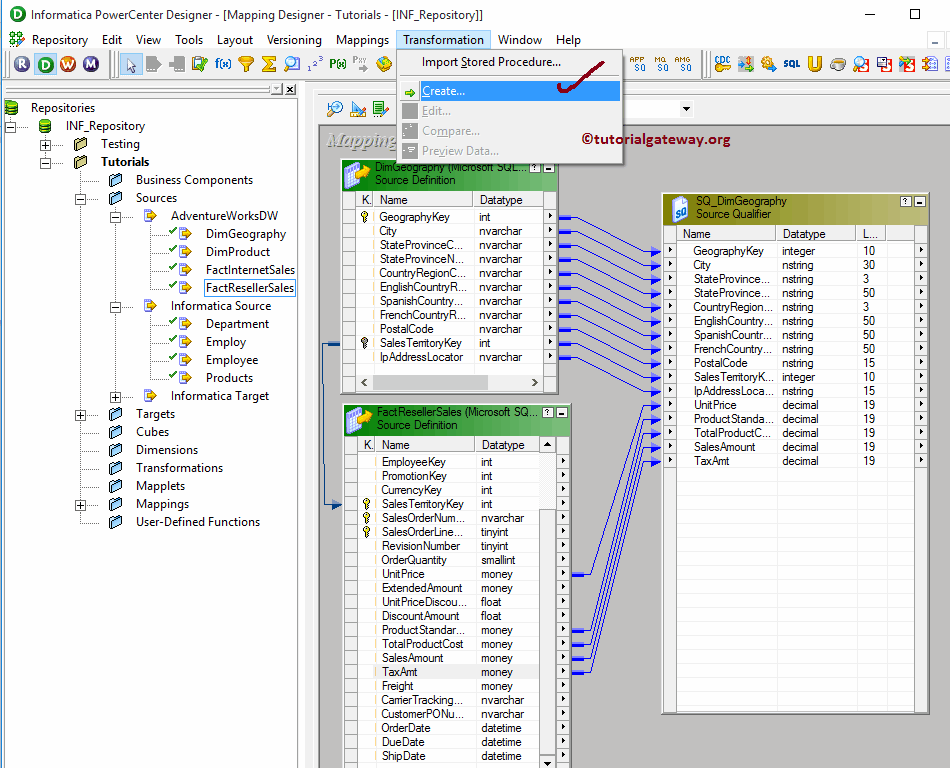Expand the Mappings node in the repository tree
Screen dimensions: 950x768
(x=81, y=504)
